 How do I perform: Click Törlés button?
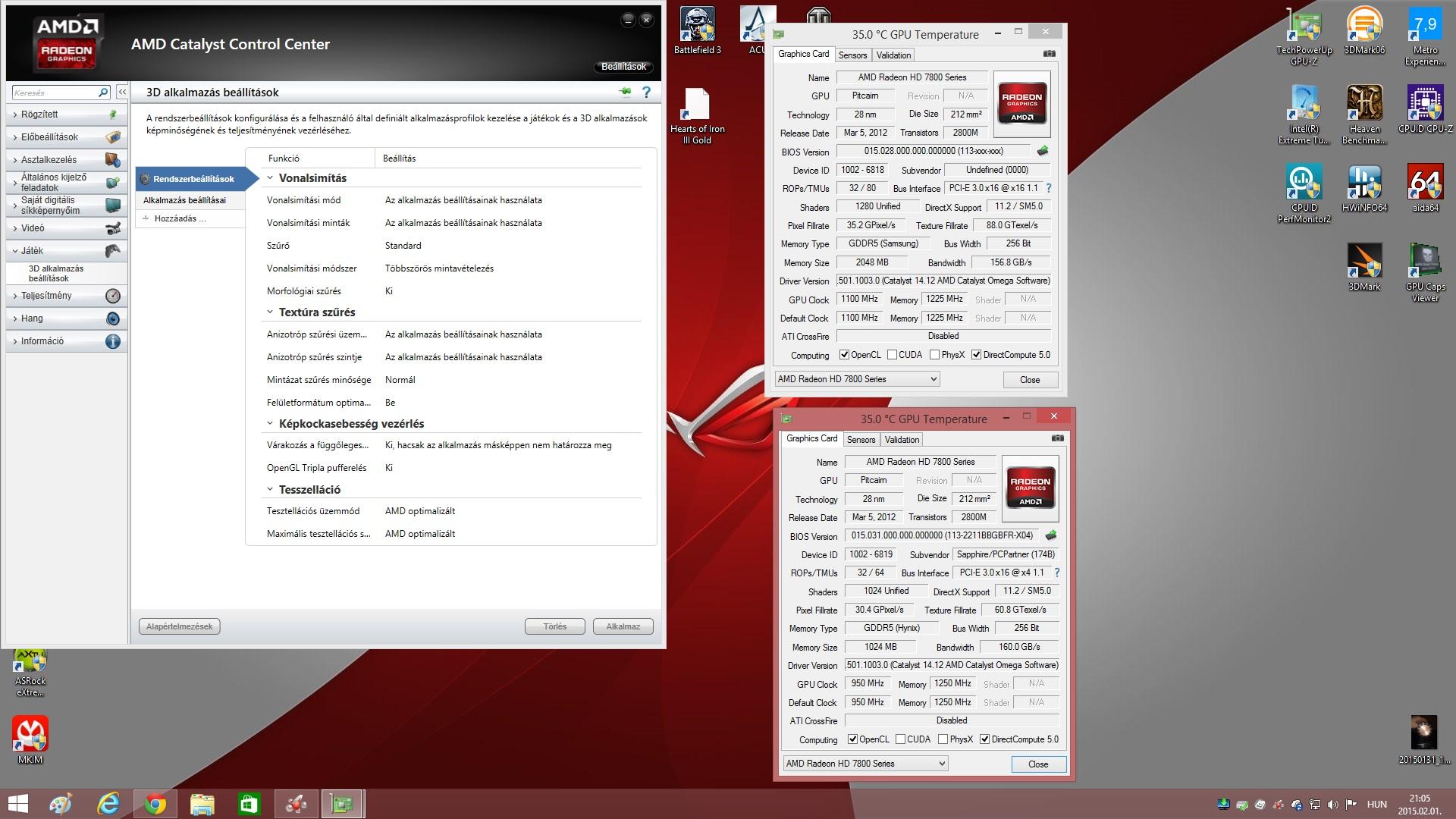(x=555, y=626)
